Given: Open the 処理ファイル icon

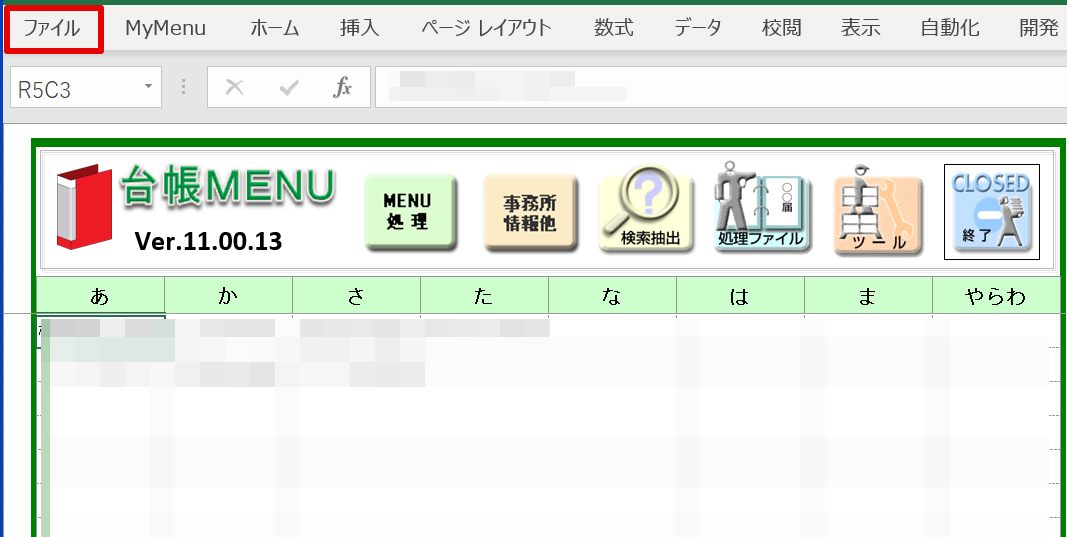Looking at the screenshot, I should (761, 208).
